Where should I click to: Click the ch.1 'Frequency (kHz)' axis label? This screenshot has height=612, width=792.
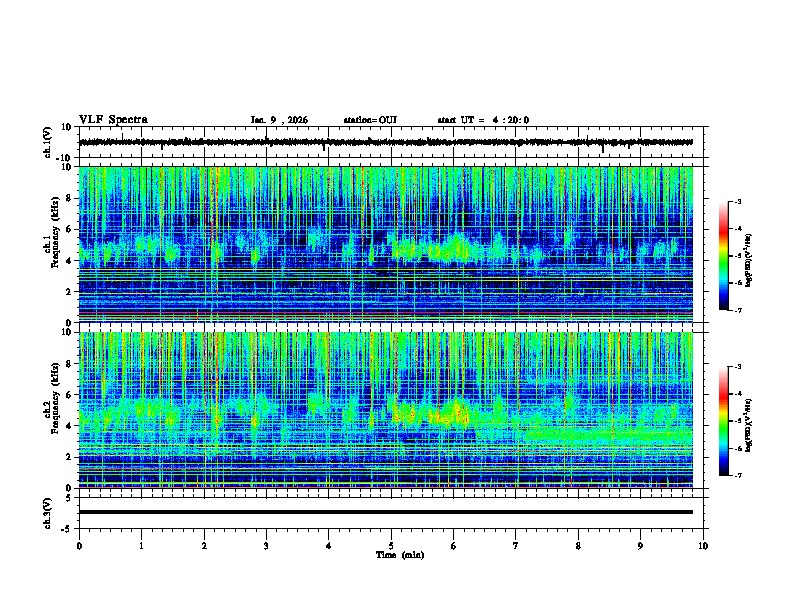pos(55,232)
